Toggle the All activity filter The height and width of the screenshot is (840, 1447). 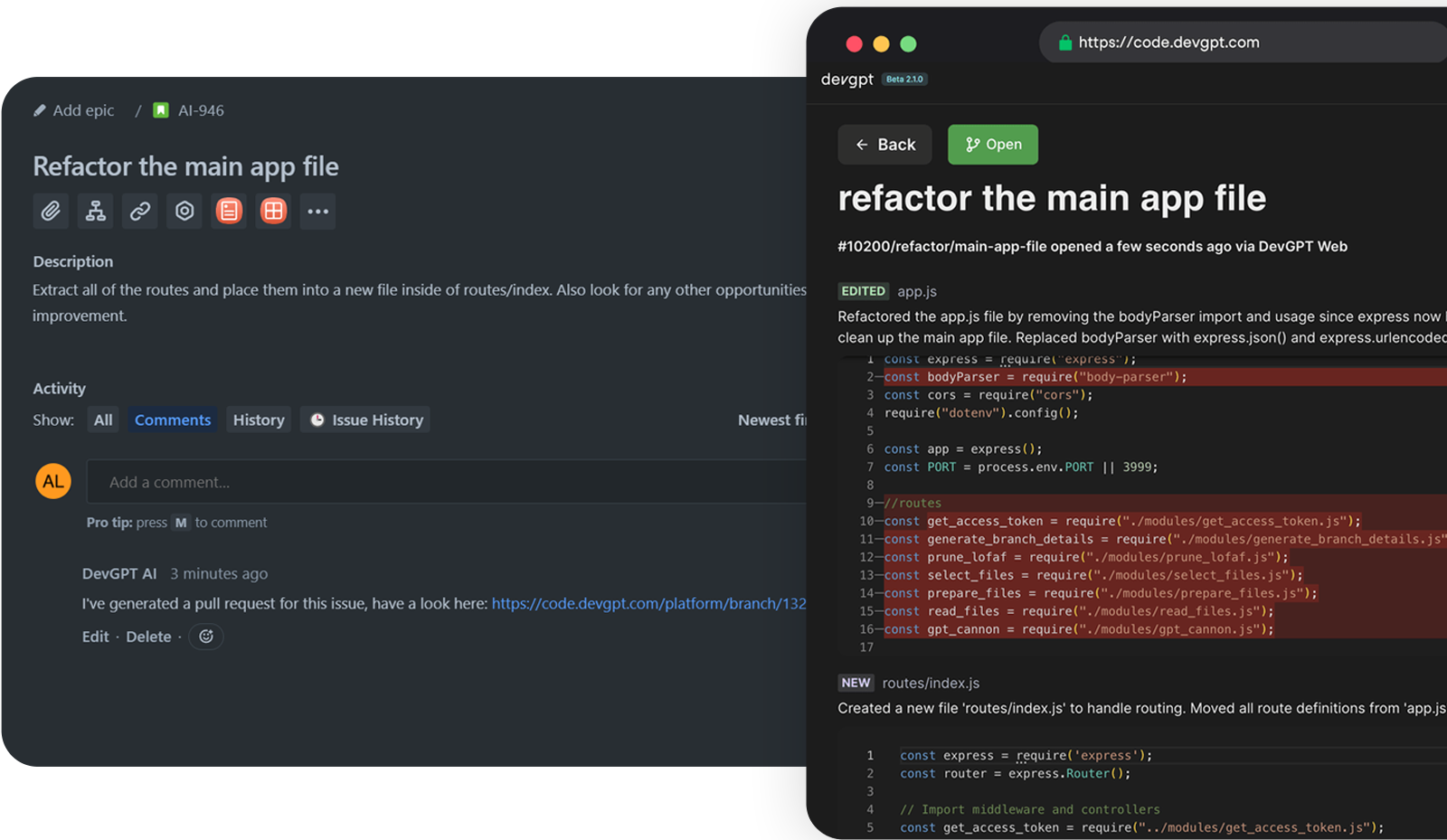(102, 420)
